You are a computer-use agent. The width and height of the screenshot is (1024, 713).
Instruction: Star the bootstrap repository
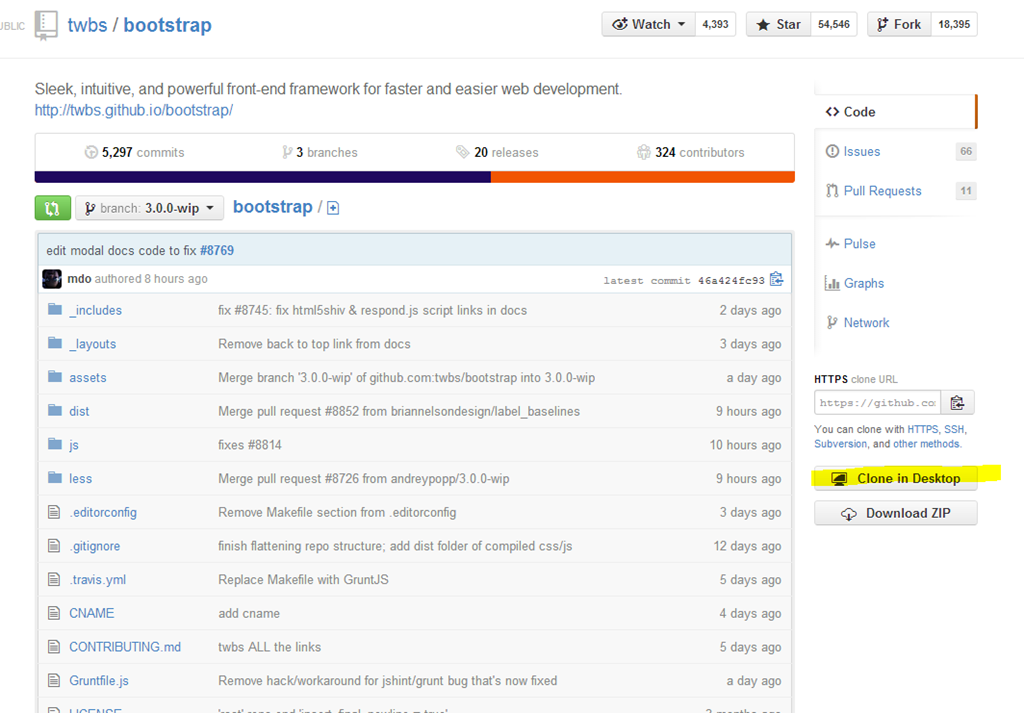(778, 24)
